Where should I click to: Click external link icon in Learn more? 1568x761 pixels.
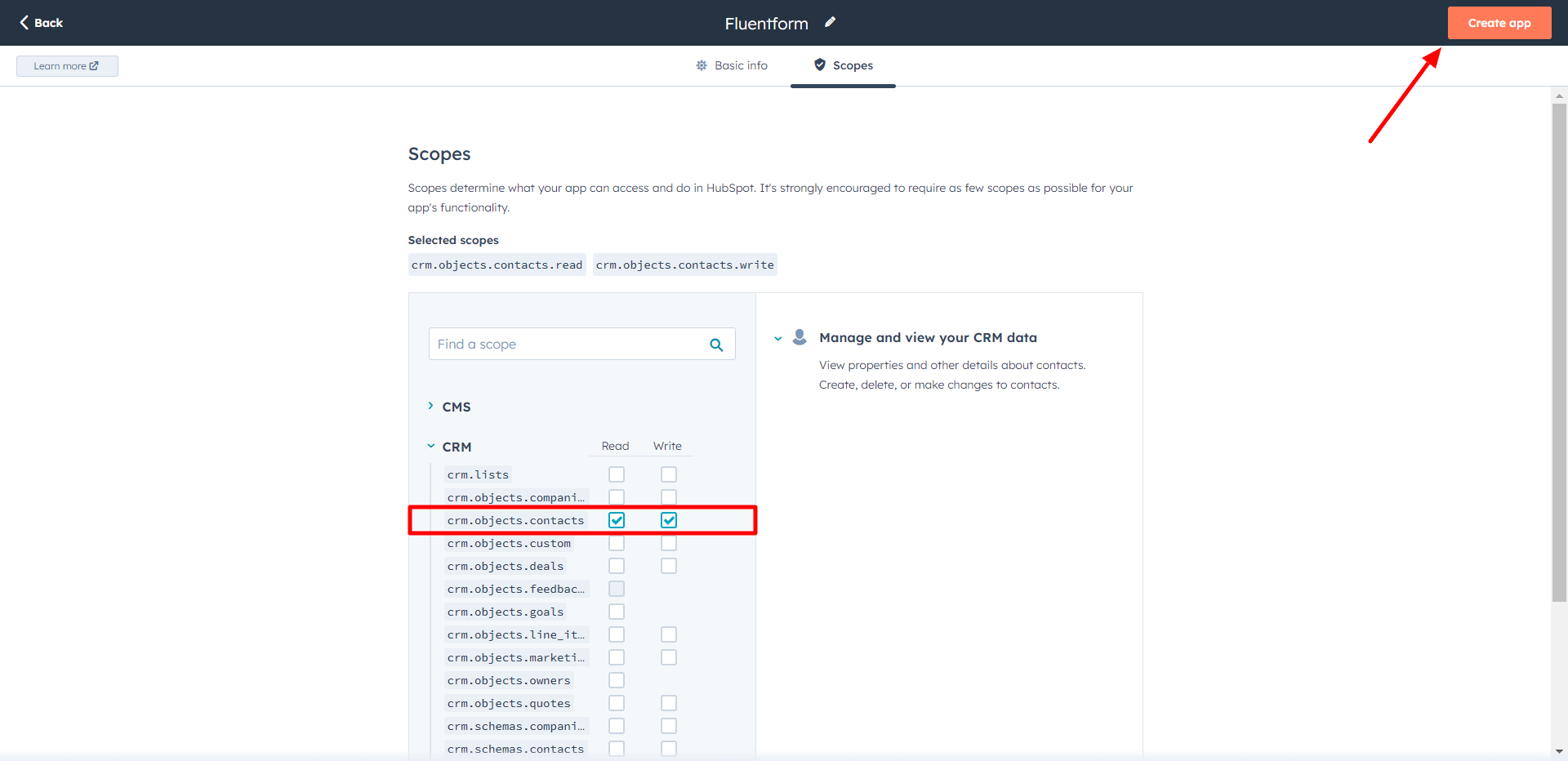(x=94, y=66)
